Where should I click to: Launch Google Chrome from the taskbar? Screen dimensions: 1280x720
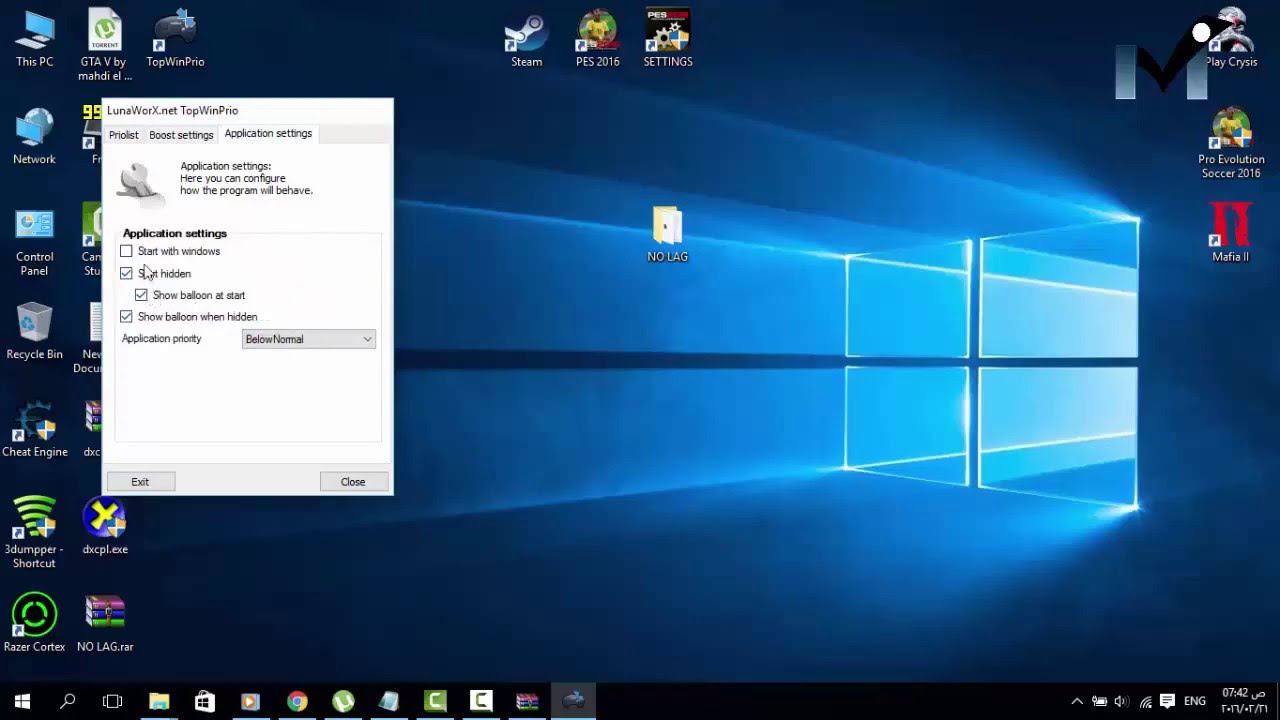[x=297, y=701]
